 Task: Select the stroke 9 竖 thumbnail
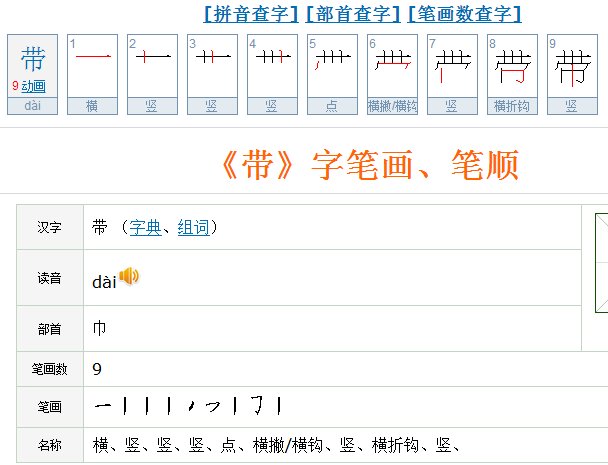[572, 74]
